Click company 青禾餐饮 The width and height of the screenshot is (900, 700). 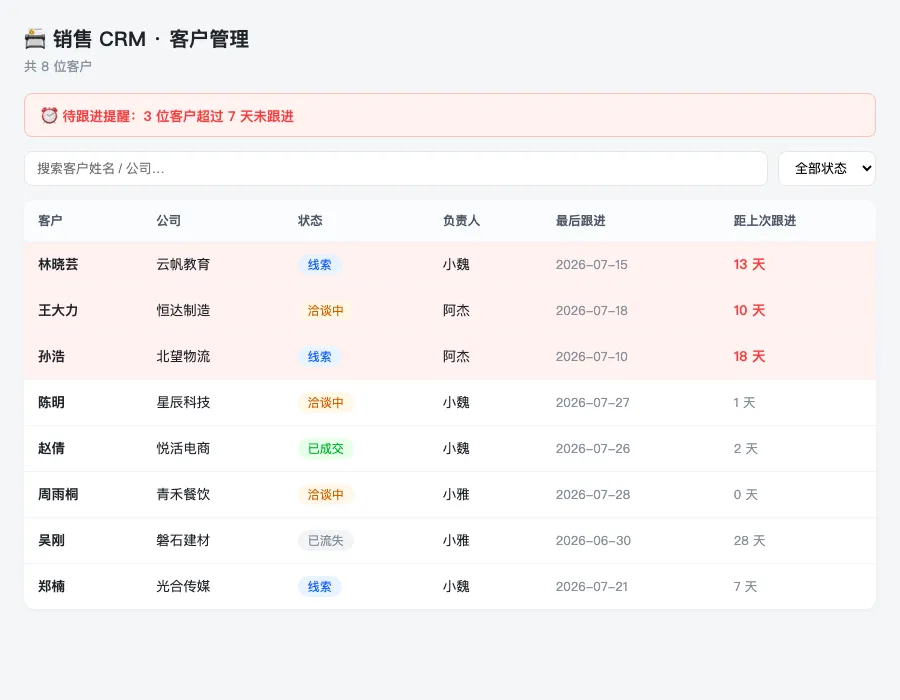pyautogui.click(x=183, y=494)
